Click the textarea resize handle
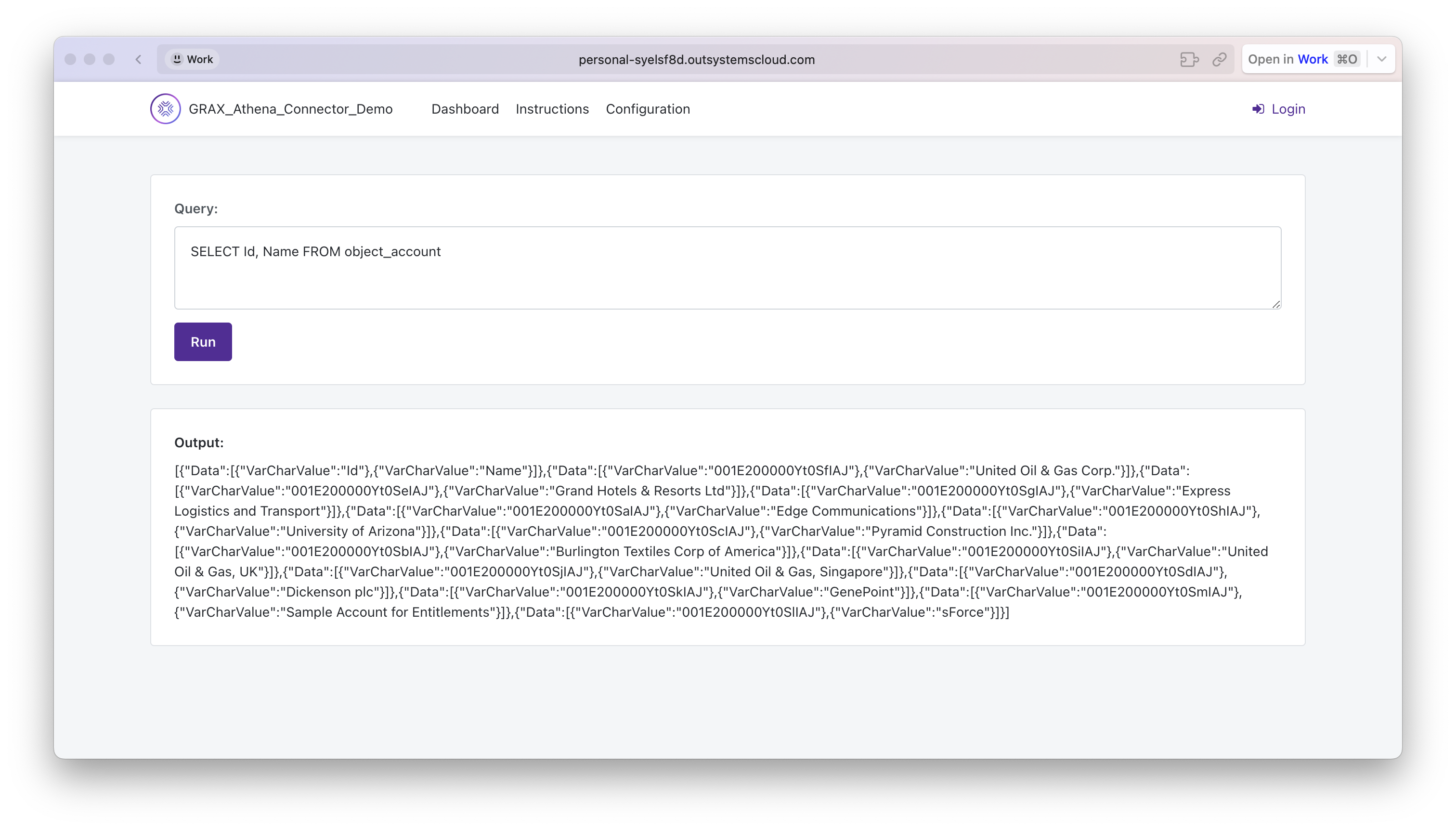1456x830 pixels. (x=1276, y=305)
